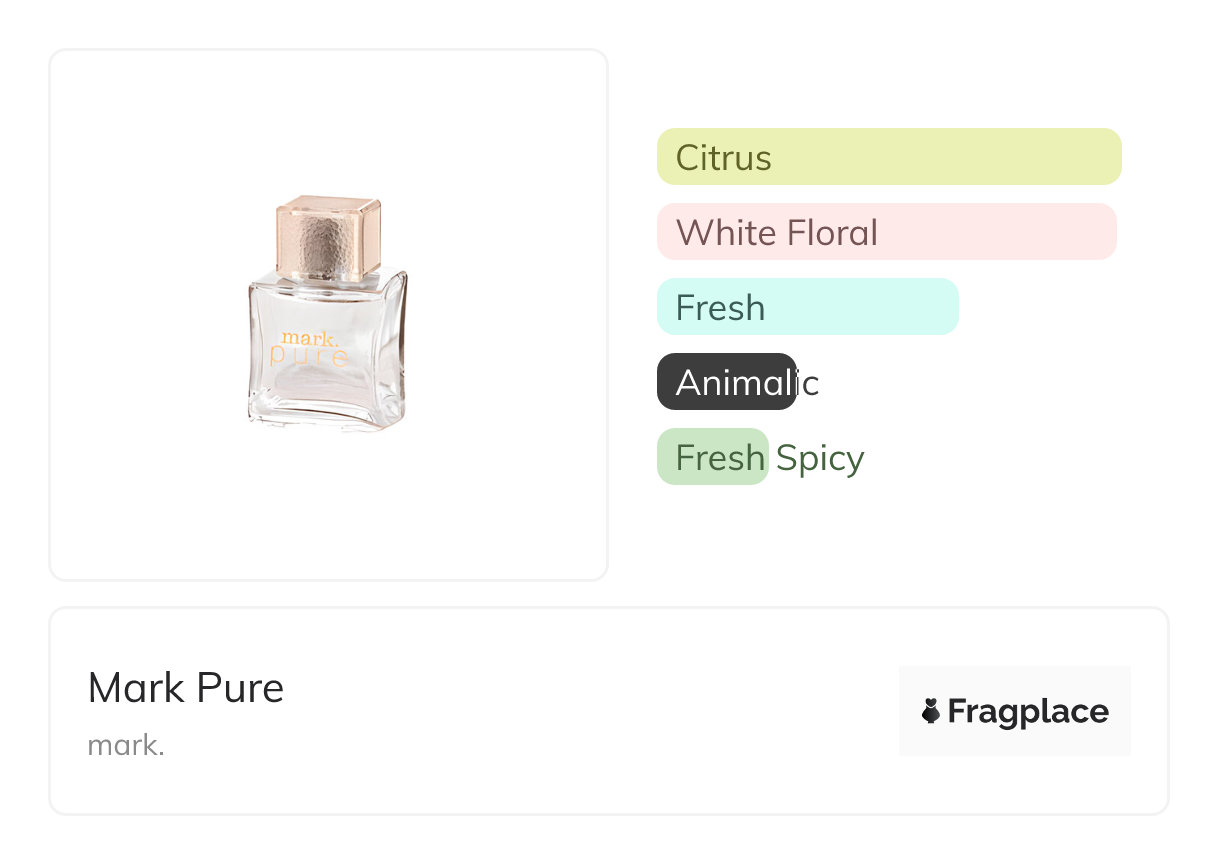Click the 'Animalic' text label
1218x864 pixels.
(746, 382)
